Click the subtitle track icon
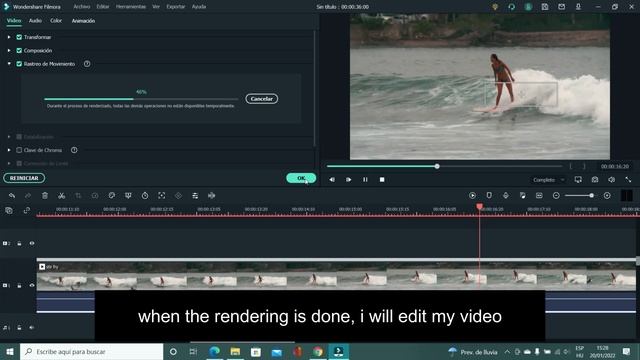The height and width of the screenshot is (360, 640). click(539, 196)
